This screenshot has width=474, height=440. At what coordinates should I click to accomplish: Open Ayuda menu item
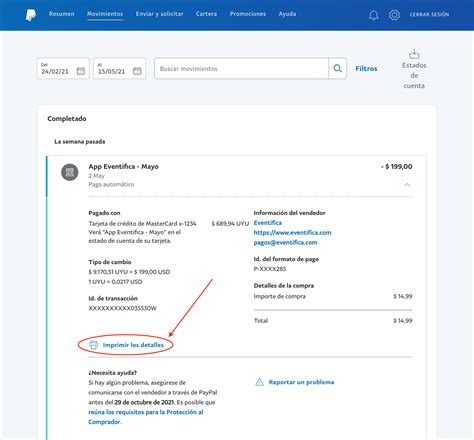click(x=287, y=14)
